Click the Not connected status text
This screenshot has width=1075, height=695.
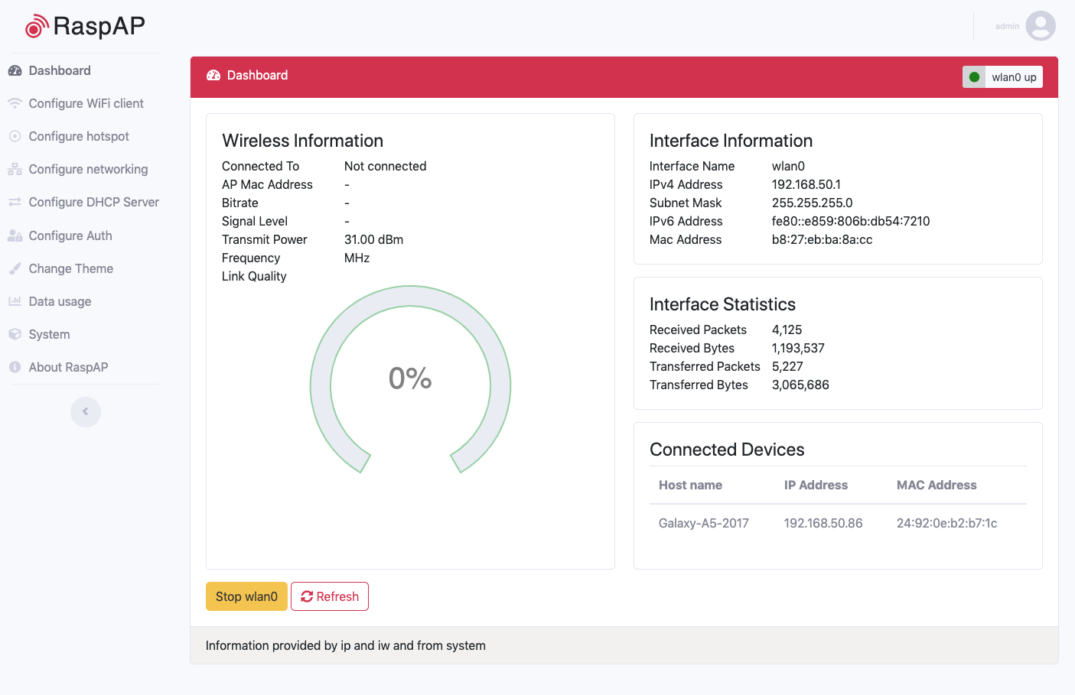[385, 166]
